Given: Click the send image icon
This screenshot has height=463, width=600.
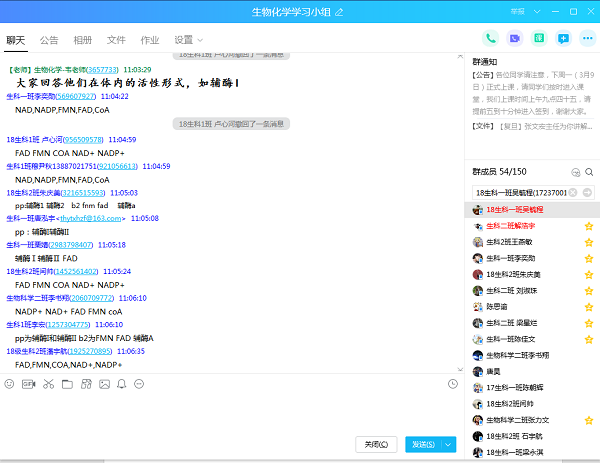Looking at the screenshot, I should tap(102, 384).
